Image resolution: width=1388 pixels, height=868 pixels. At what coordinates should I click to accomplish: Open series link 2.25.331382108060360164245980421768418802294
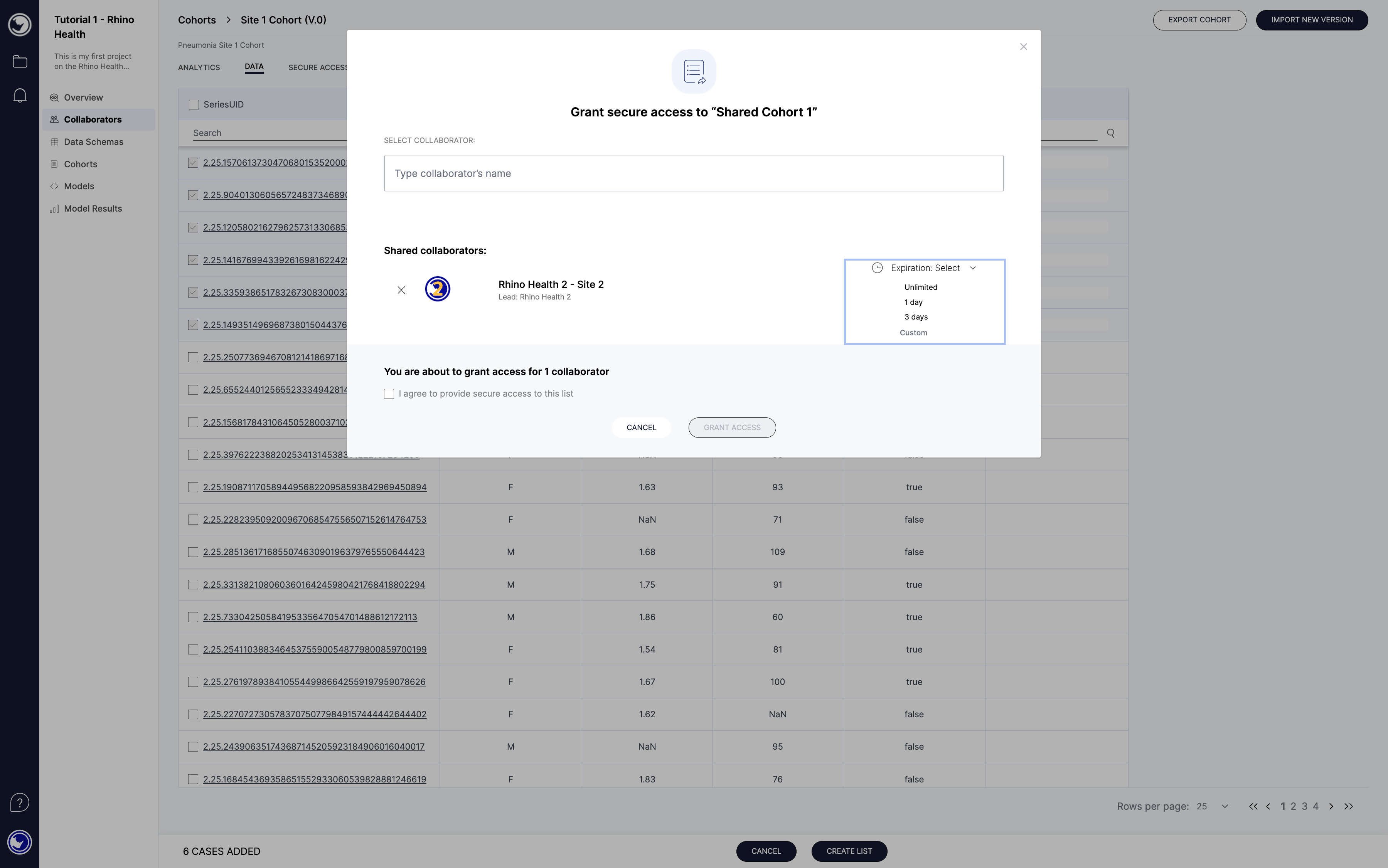pos(314,584)
